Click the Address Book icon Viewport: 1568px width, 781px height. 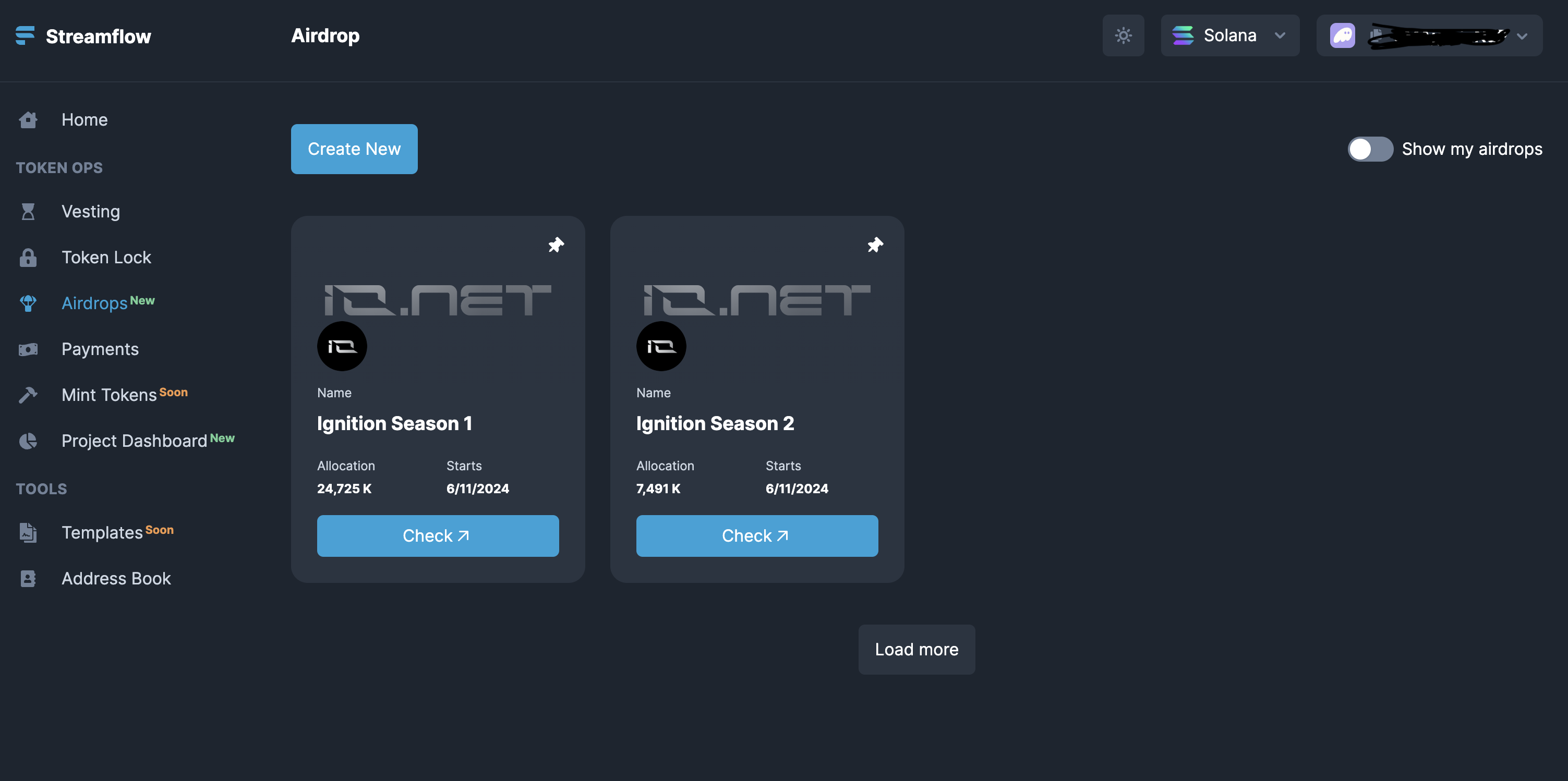coord(28,579)
